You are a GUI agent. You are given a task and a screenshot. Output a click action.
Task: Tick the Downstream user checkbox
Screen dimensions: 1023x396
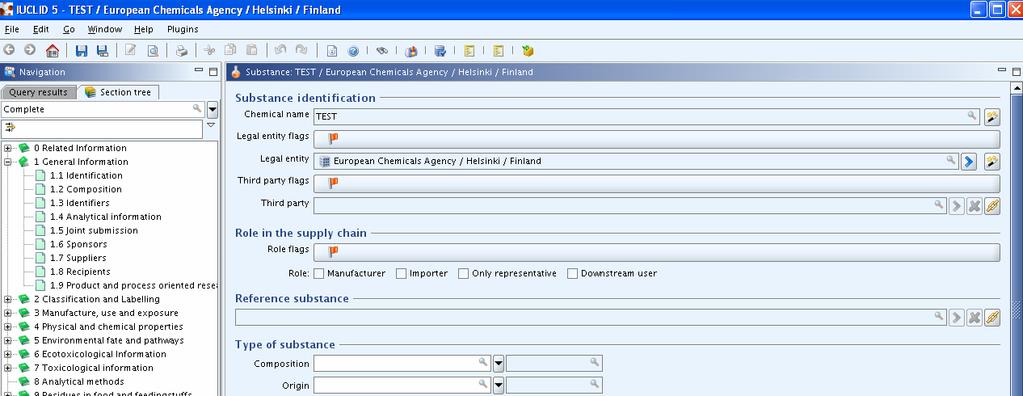click(572, 273)
